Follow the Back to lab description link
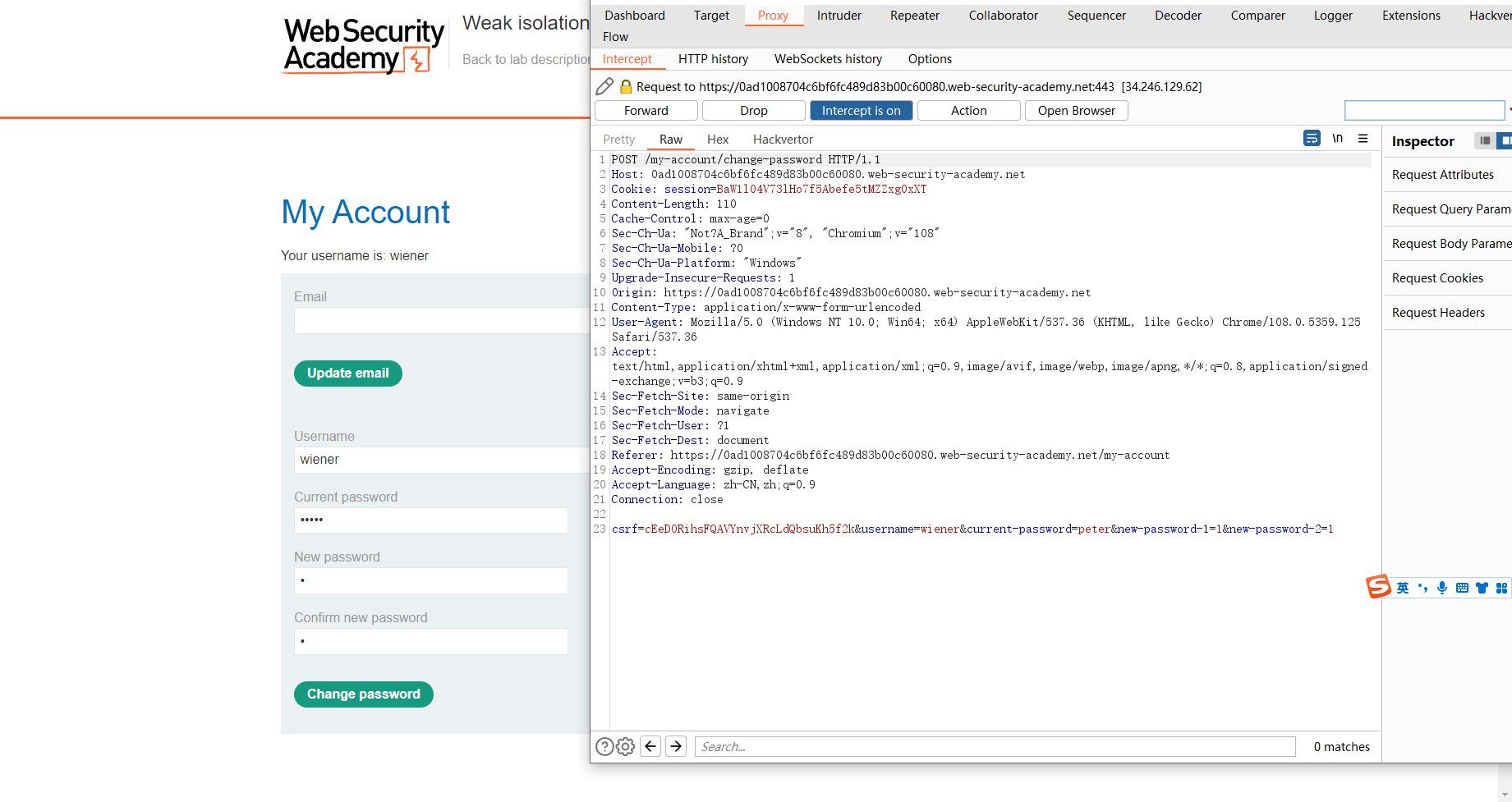This screenshot has height=802, width=1512. coord(526,59)
